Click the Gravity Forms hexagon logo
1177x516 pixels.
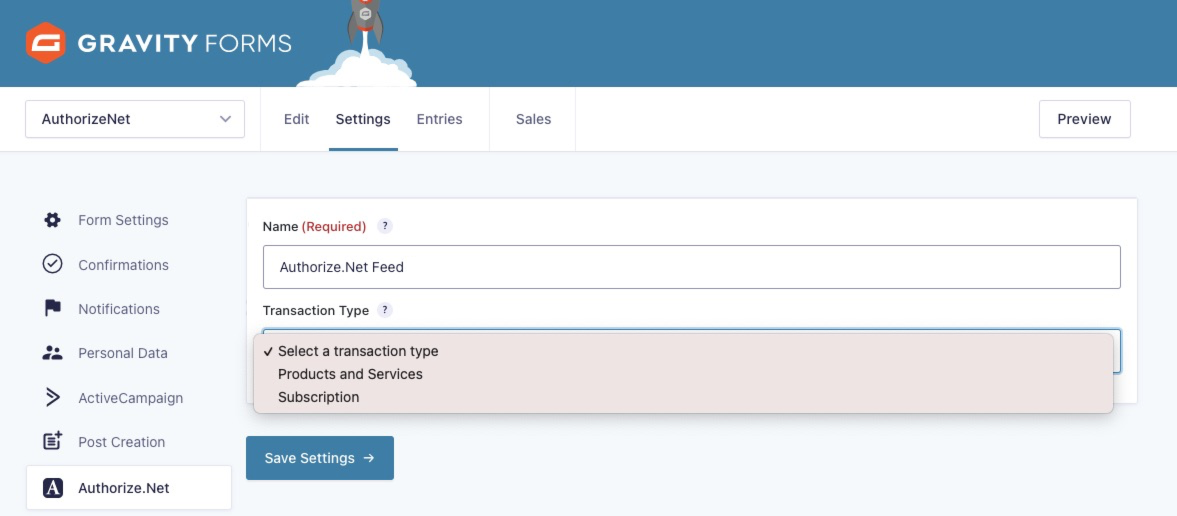[45, 43]
